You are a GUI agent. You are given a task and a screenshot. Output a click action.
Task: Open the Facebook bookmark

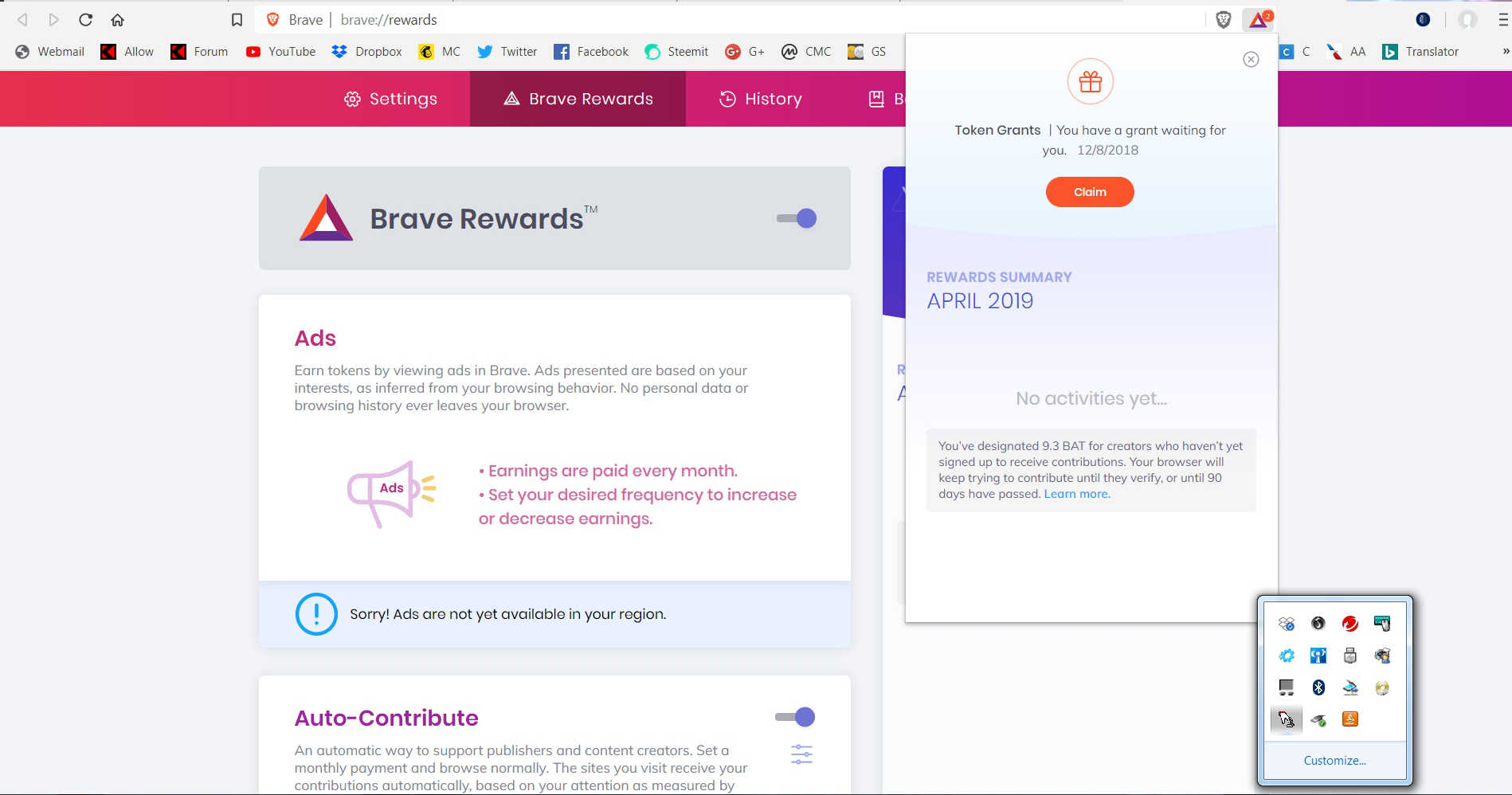click(x=591, y=52)
